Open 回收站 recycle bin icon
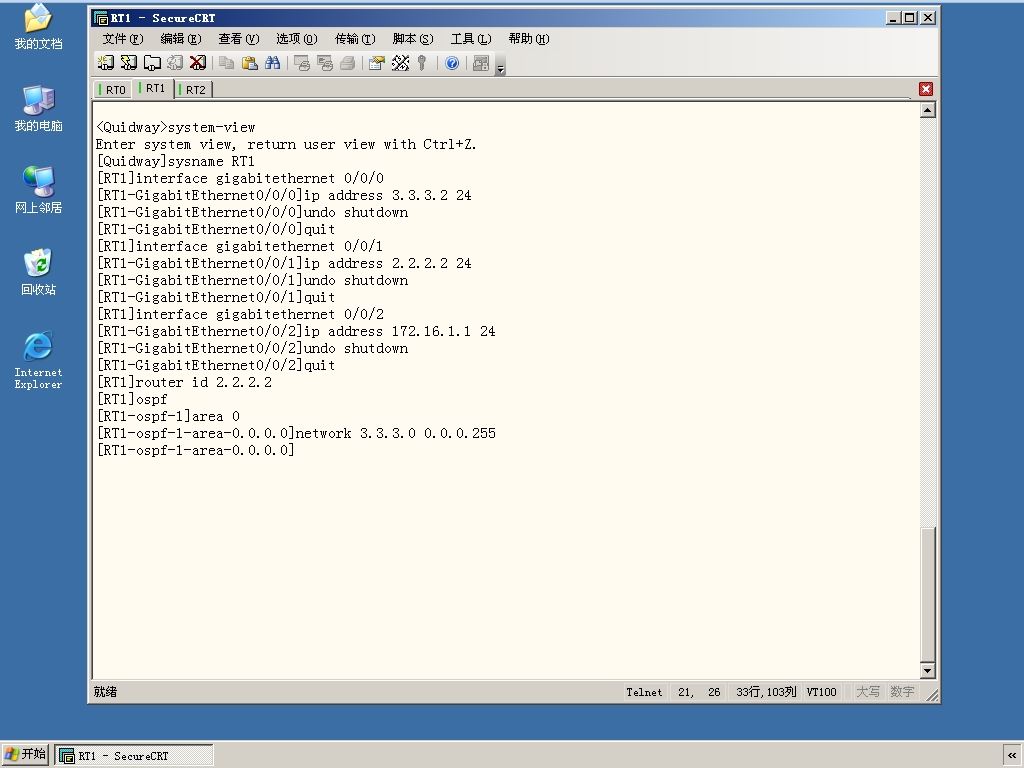The image size is (1024, 768). [x=39, y=272]
